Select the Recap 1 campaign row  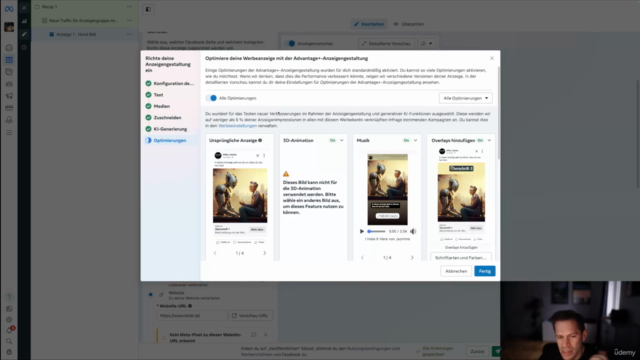(84, 7)
